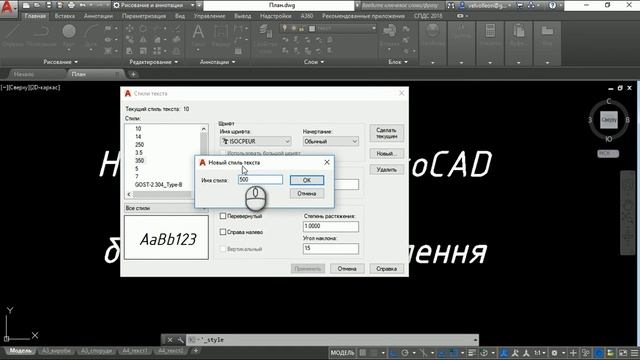Switch to the Параметризация ribbon tab
The height and width of the screenshot is (360, 640).
coord(144,16)
